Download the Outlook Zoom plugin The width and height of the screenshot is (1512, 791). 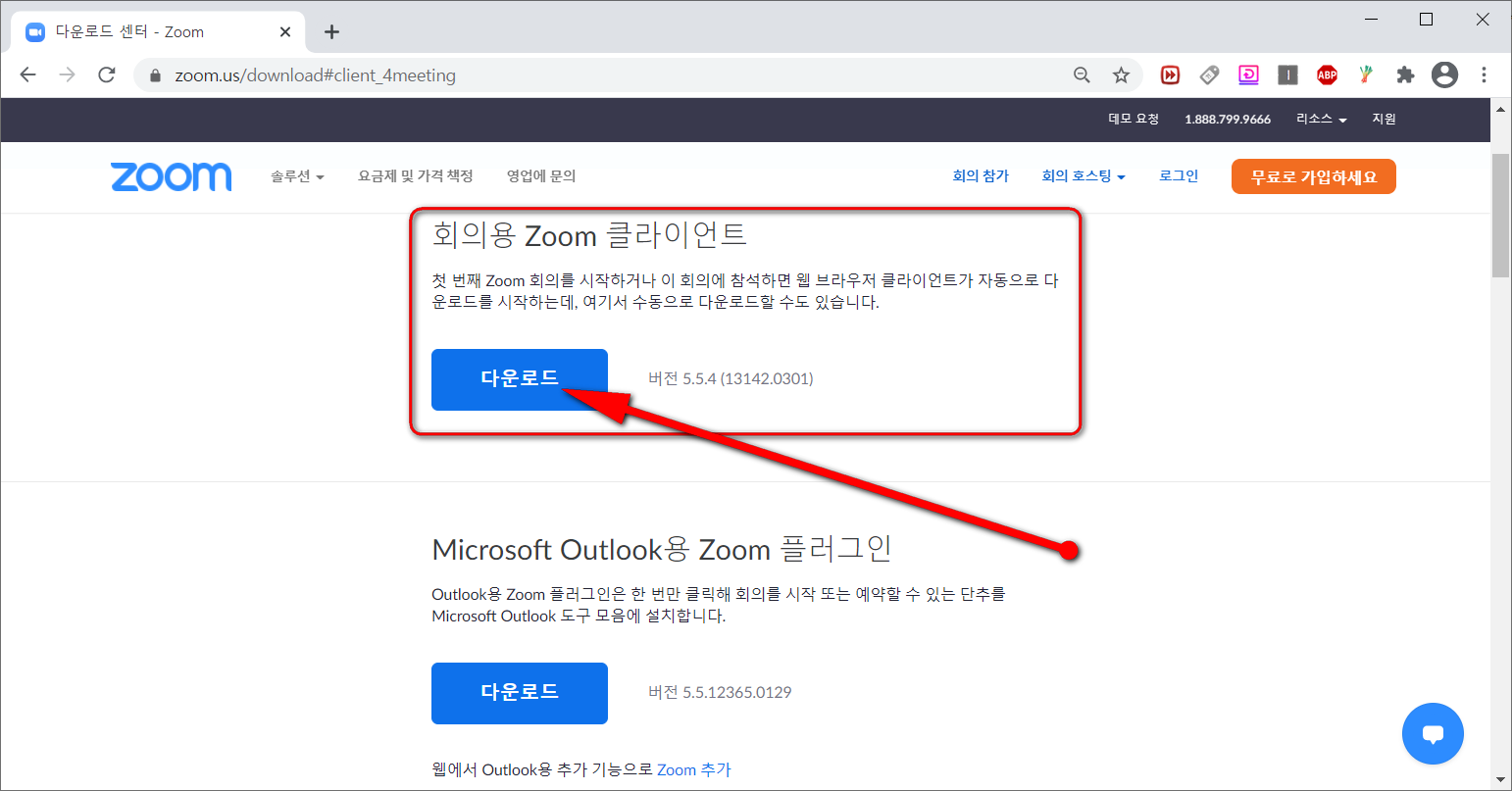(x=520, y=693)
